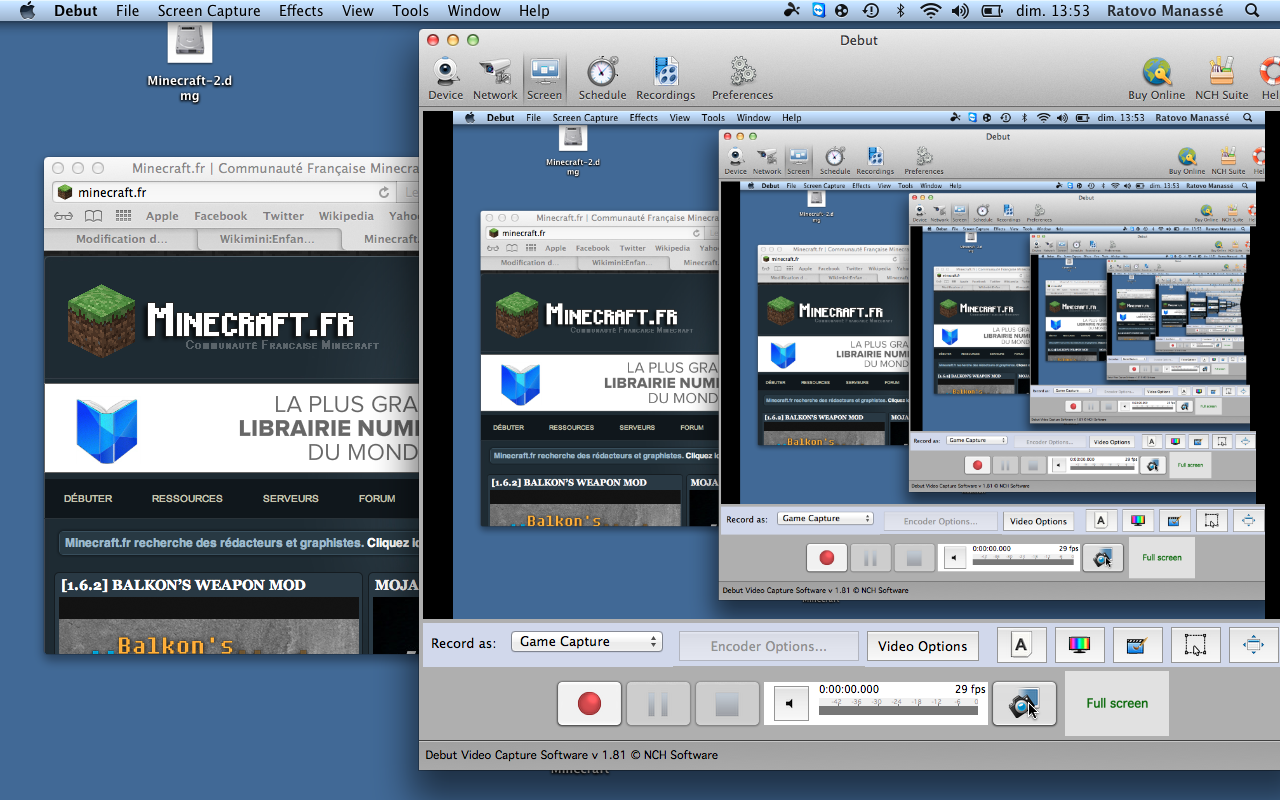This screenshot has height=800, width=1280.
Task: Open the Time Machine status icon
Action: click(x=871, y=11)
